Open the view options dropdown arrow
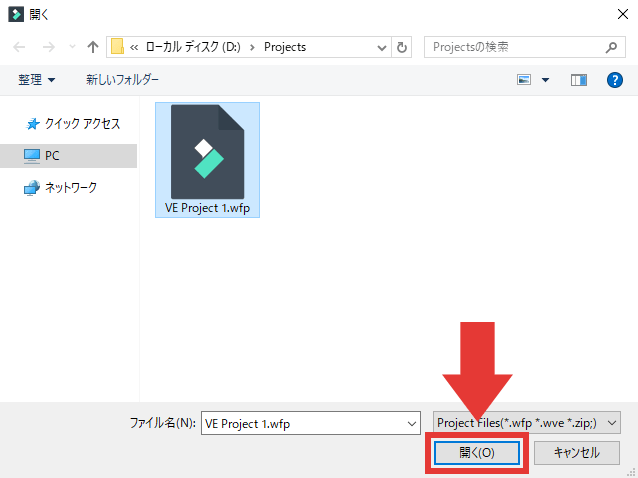Viewport: 638px width, 478px height. [x=545, y=80]
